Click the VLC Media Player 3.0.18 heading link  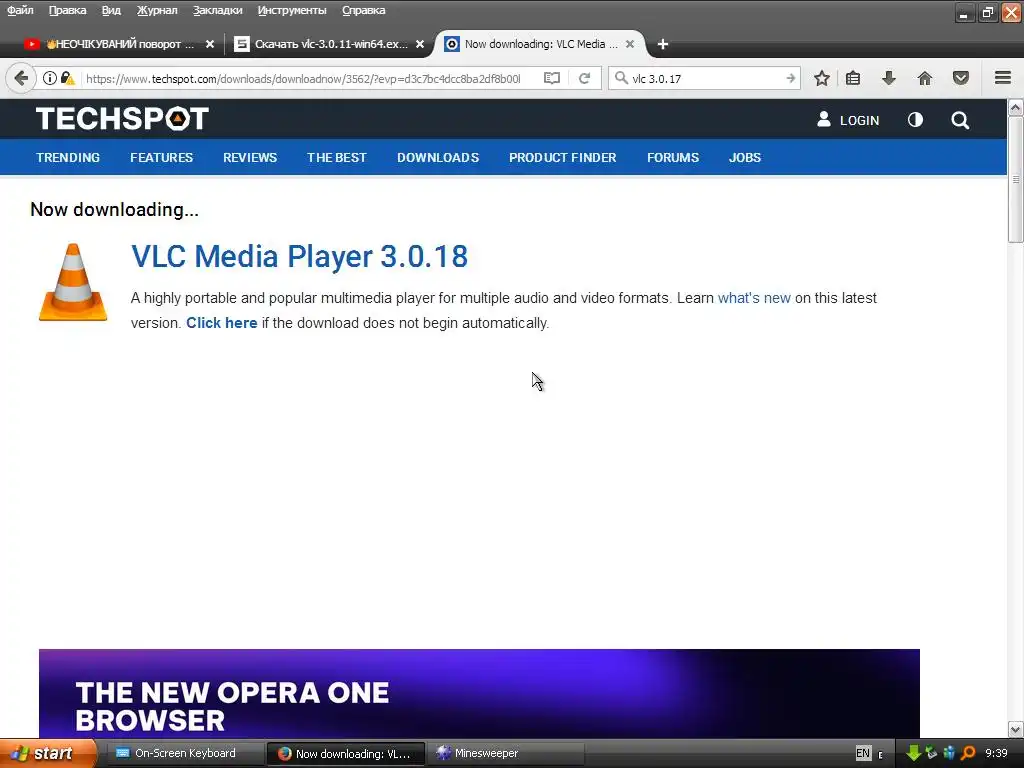point(300,256)
